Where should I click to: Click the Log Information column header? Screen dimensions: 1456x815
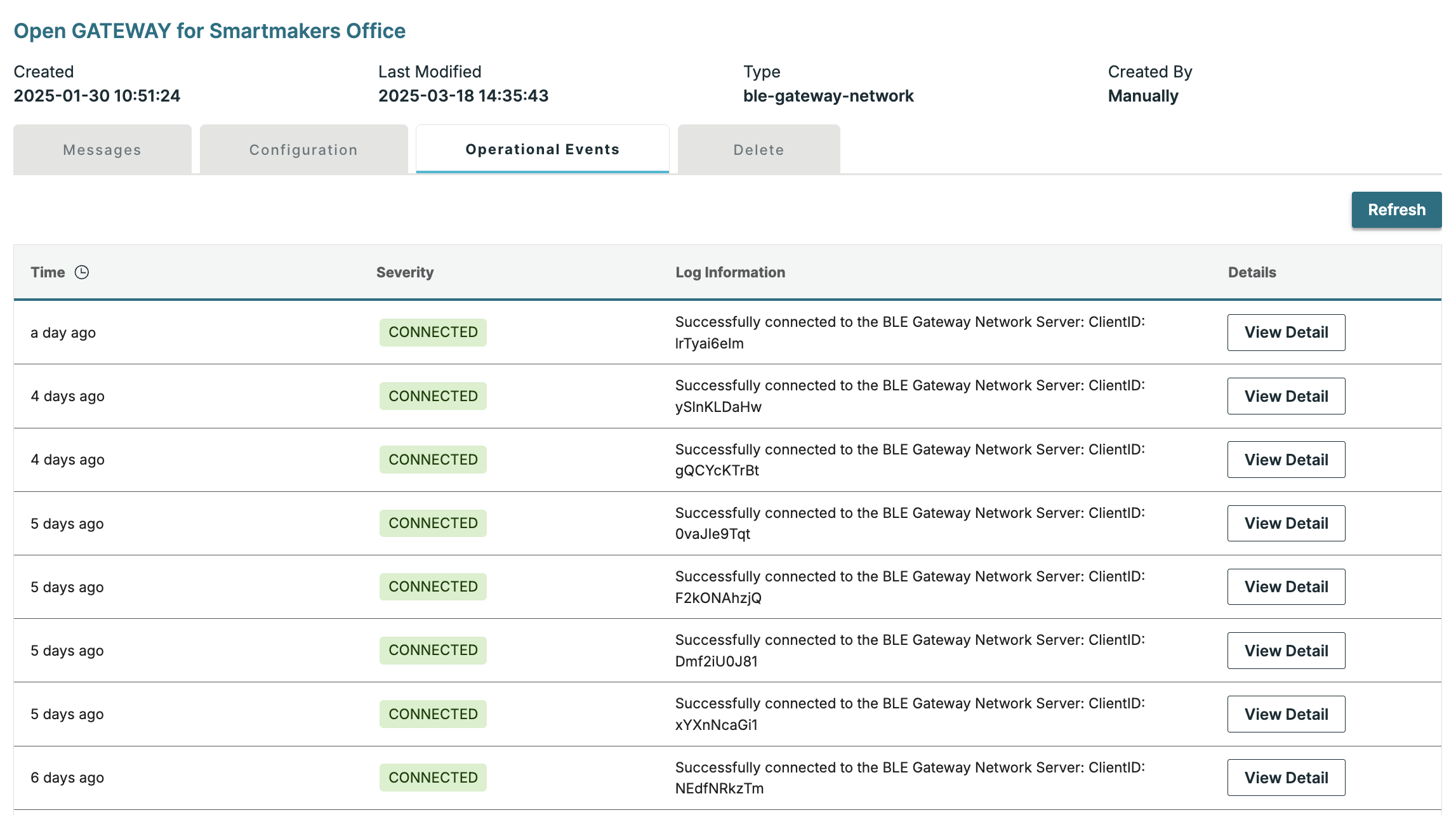tap(730, 272)
